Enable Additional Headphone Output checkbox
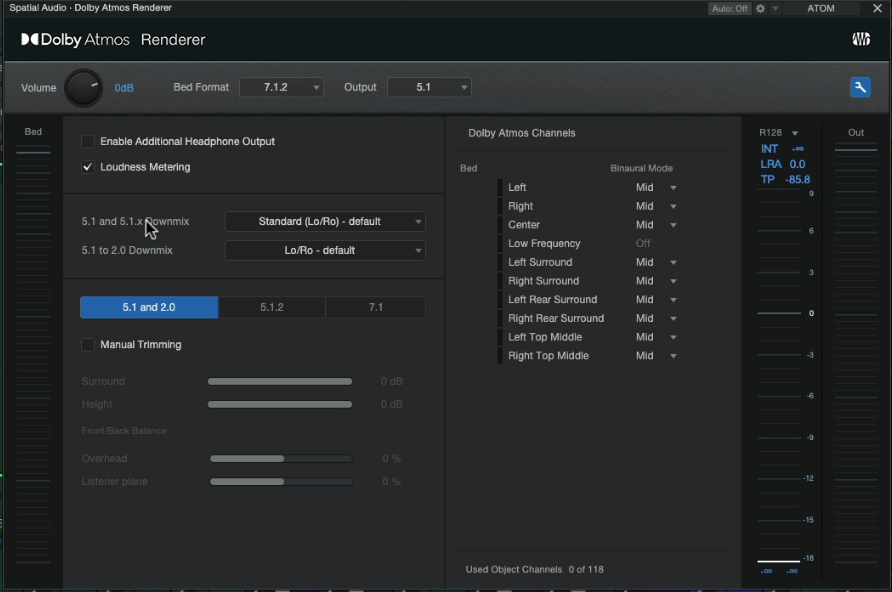The width and height of the screenshot is (892, 592). 88,142
